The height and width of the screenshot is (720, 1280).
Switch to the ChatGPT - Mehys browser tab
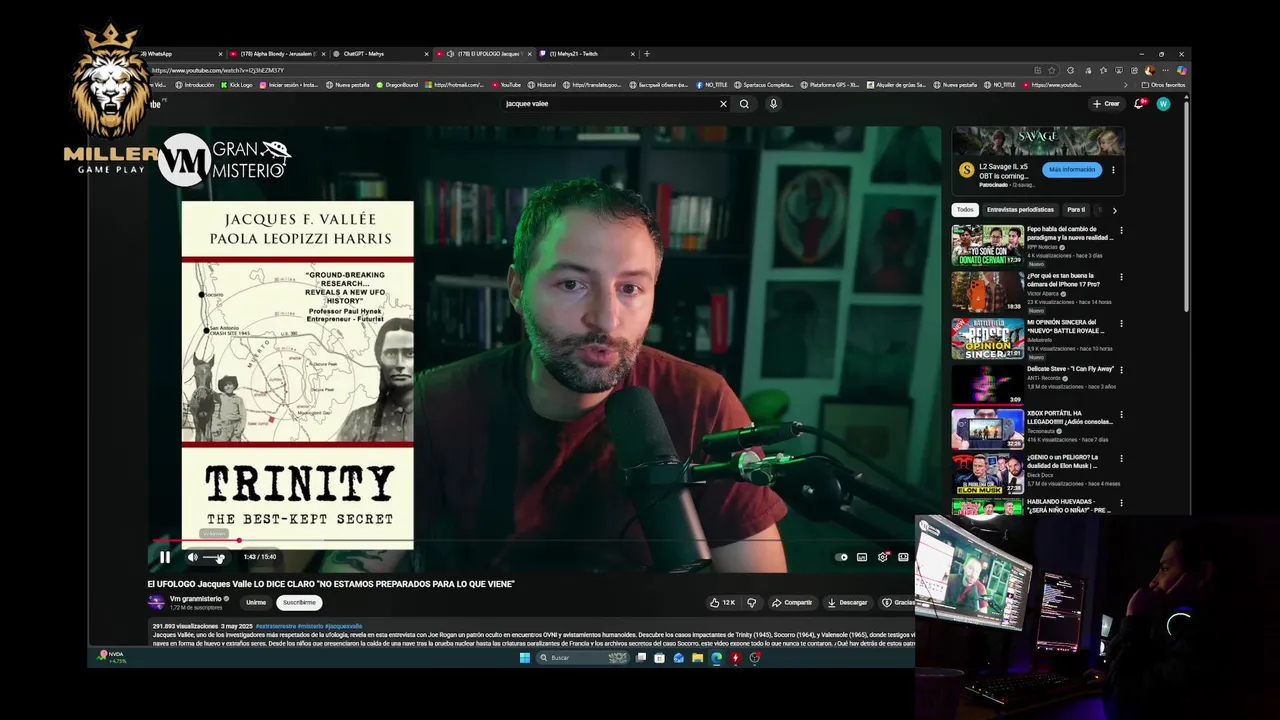(380, 54)
